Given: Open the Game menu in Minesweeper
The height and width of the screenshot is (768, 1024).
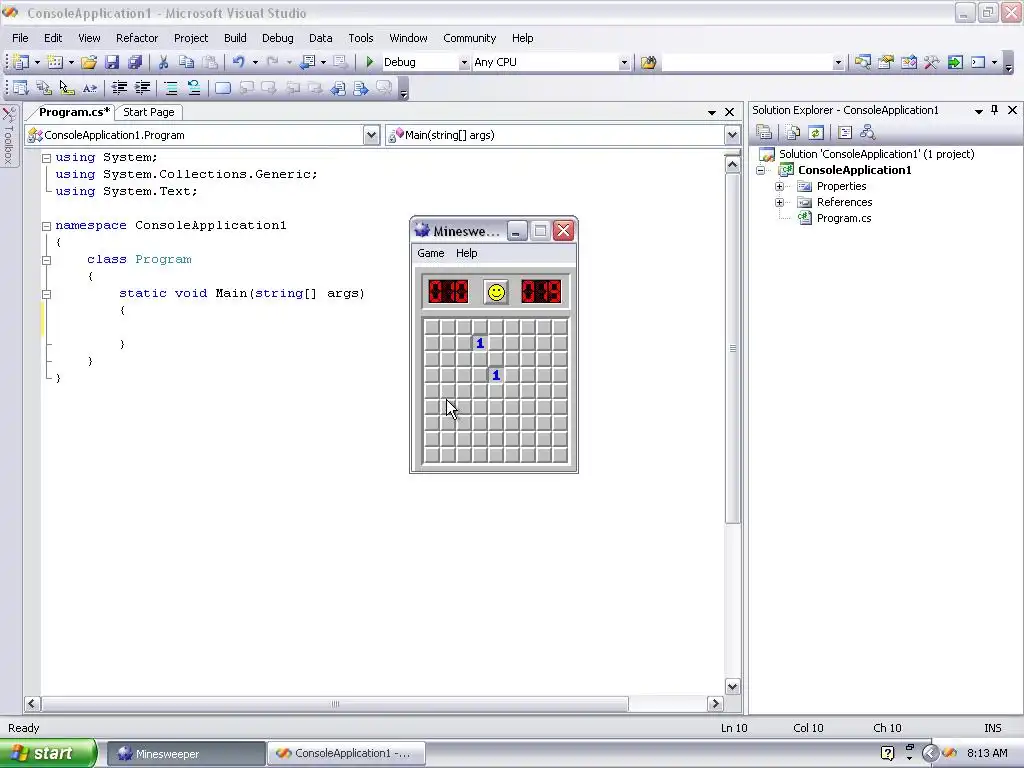Looking at the screenshot, I should [x=431, y=253].
